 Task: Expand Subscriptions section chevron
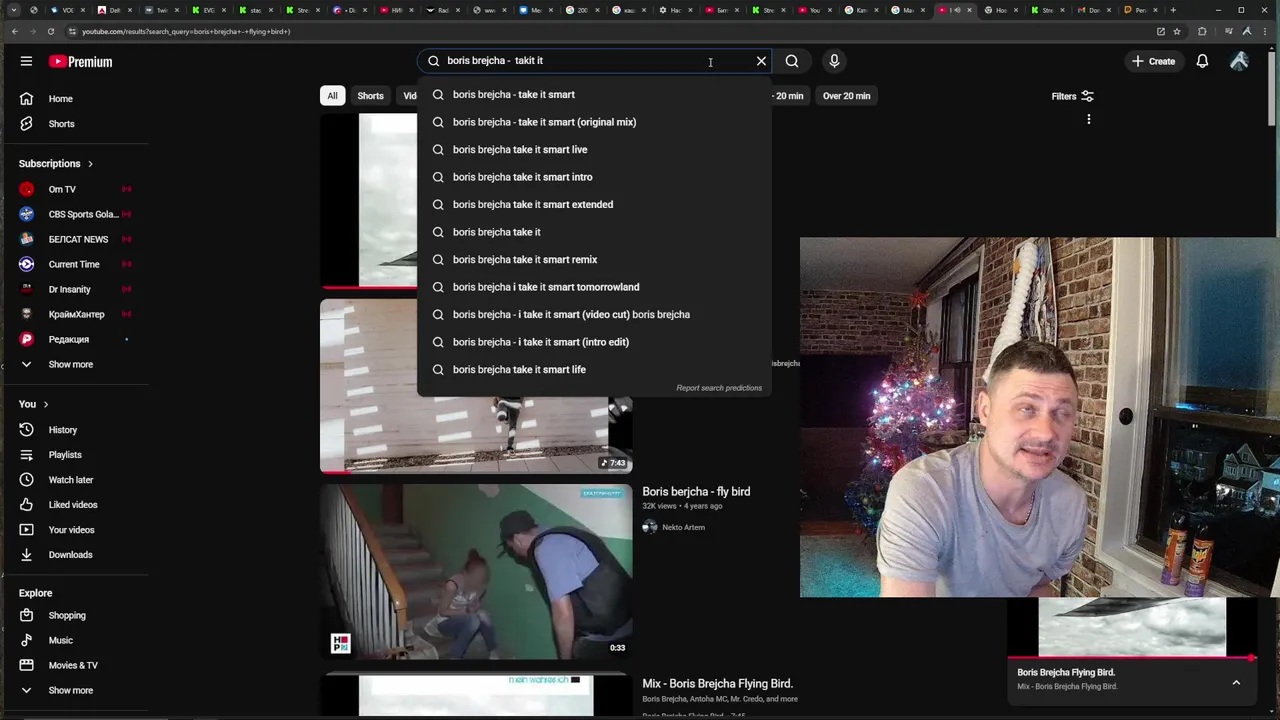coord(90,164)
